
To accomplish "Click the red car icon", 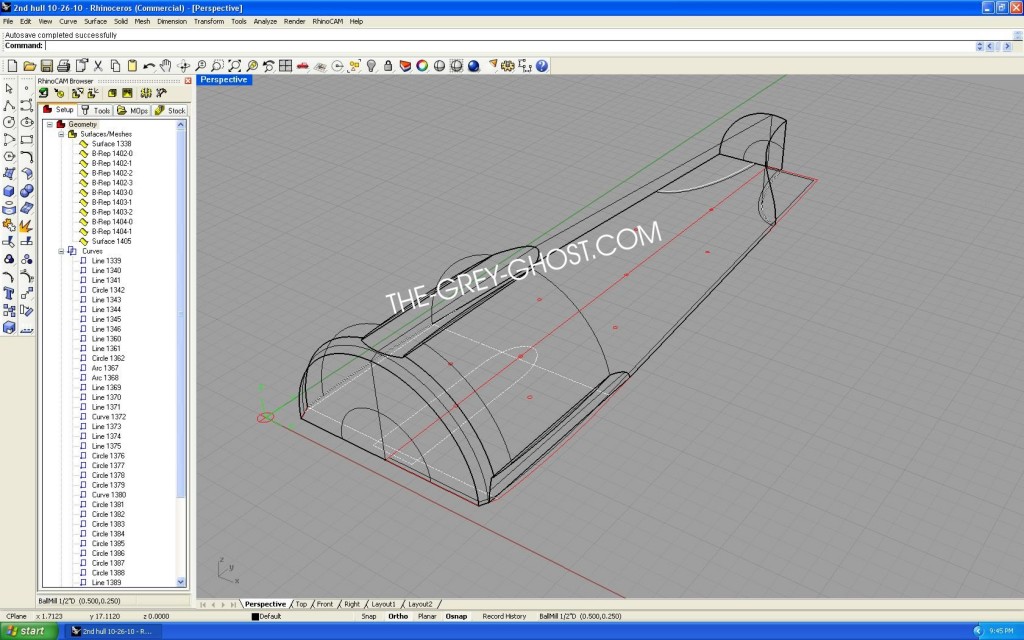I will (302, 66).
